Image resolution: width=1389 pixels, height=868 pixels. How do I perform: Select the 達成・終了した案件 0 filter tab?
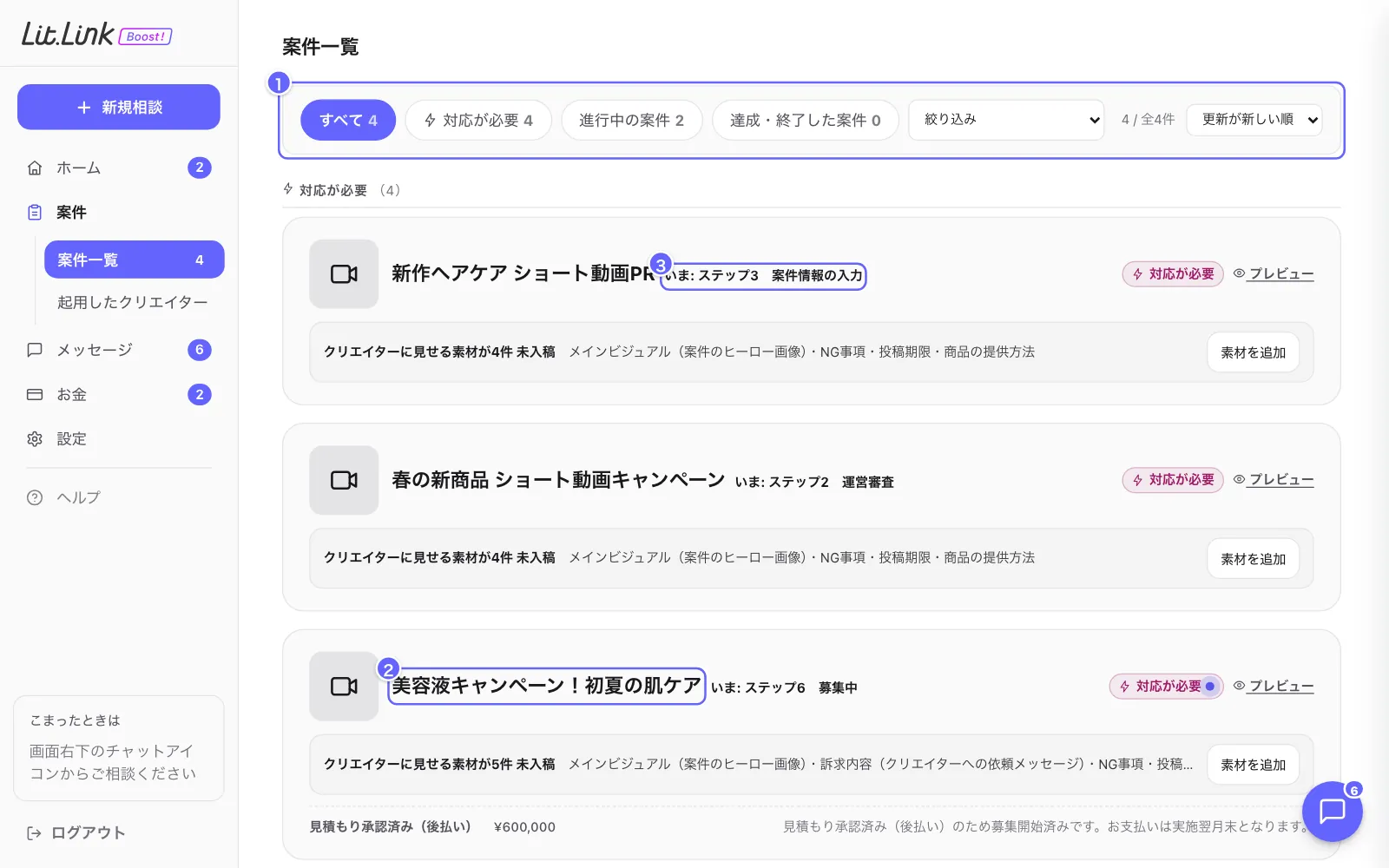click(x=806, y=120)
